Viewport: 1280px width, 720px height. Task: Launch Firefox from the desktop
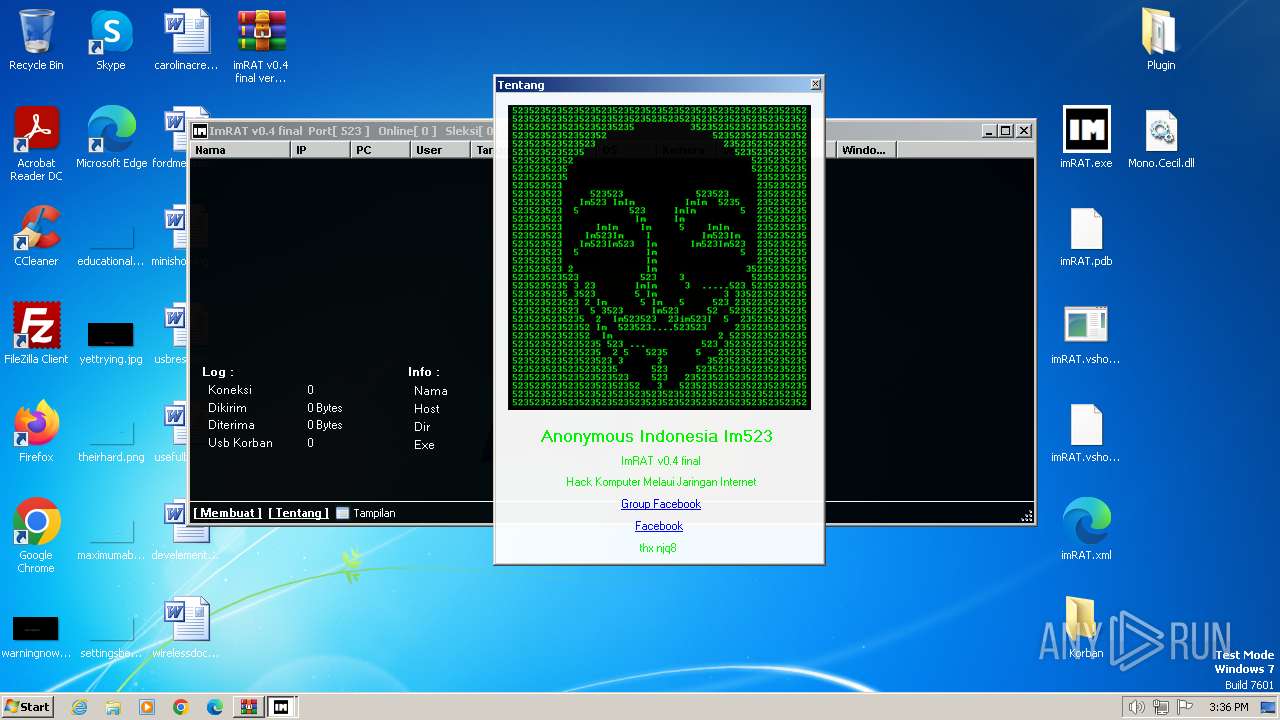36,432
